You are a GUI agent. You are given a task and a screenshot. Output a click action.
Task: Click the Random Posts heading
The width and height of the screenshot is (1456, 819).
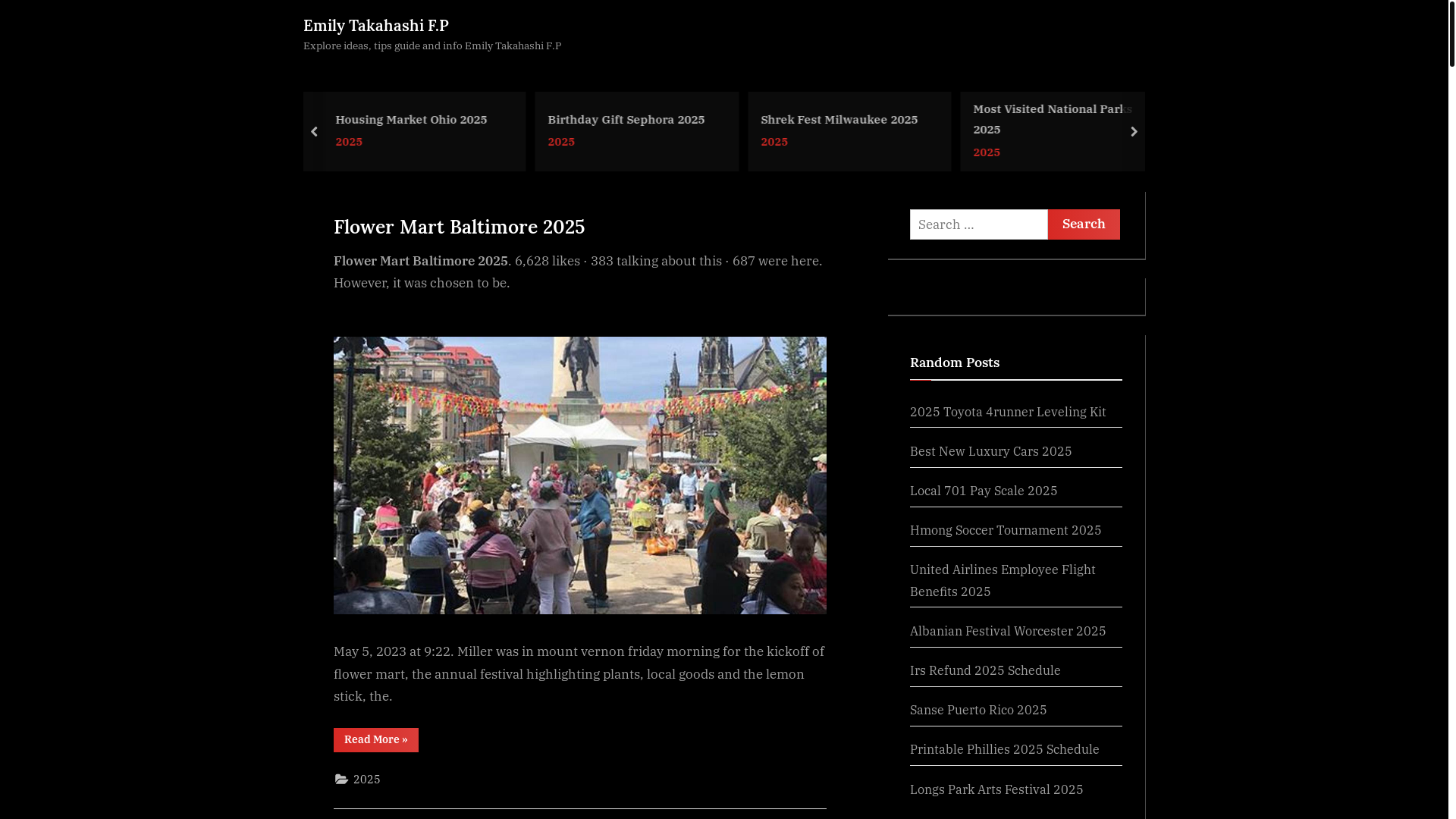(x=955, y=362)
